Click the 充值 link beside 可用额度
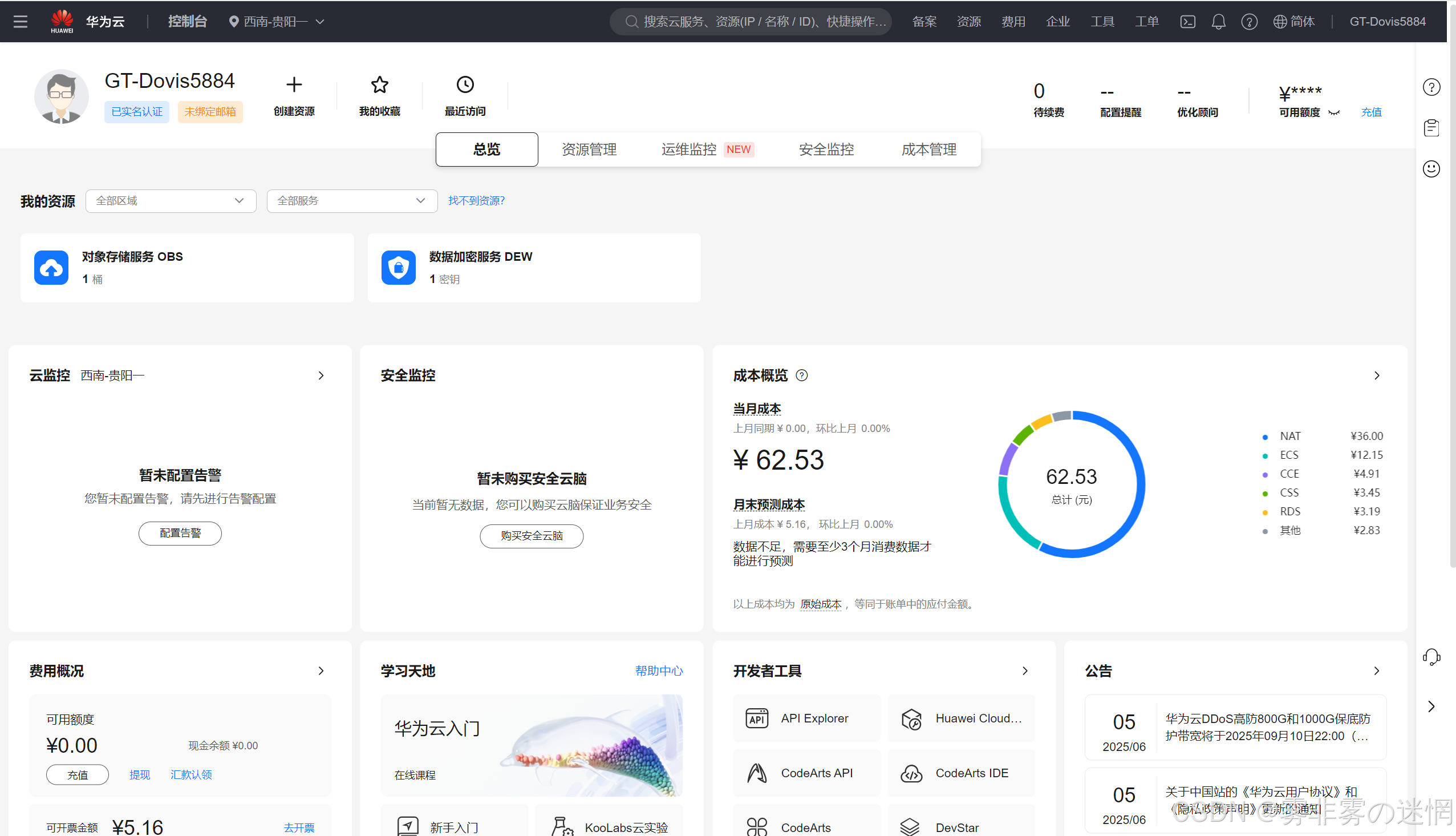The width and height of the screenshot is (1456, 836). (1371, 112)
